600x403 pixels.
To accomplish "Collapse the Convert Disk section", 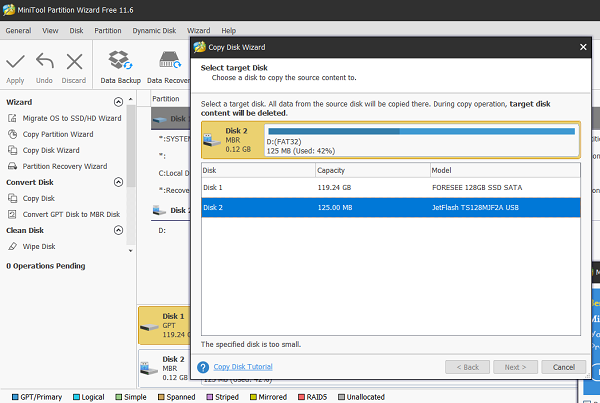I will click(119, 182).
